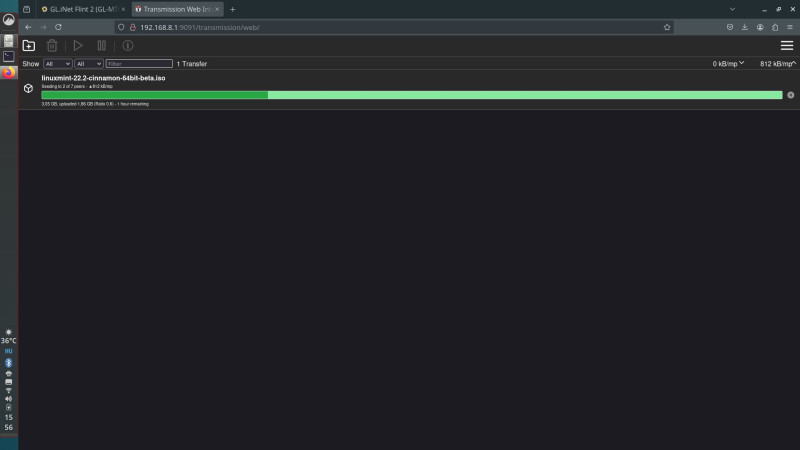Click the remove torrent trash icon
Viewport: 800px width, 450px height.
52,46
